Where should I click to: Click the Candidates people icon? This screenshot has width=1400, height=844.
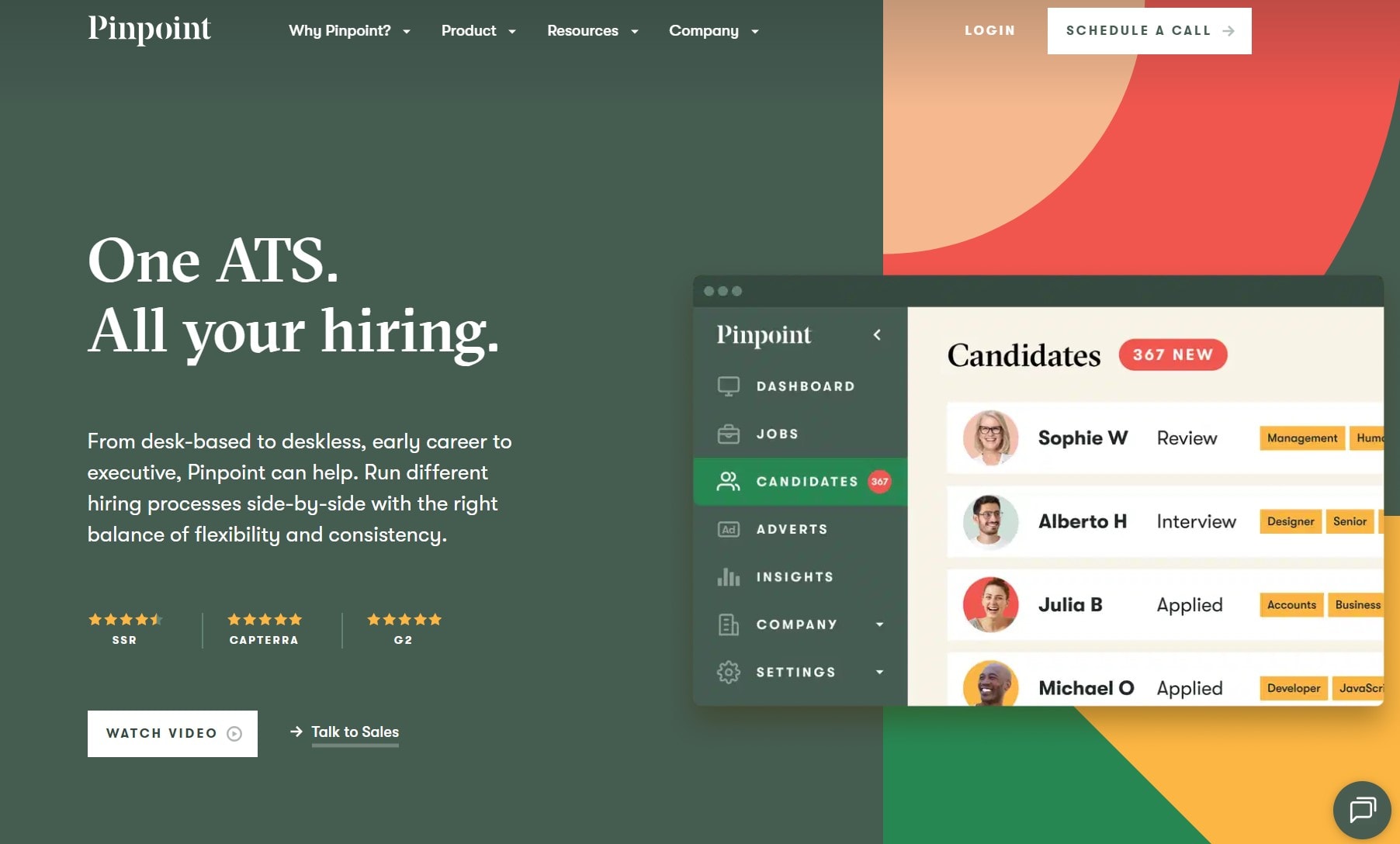point(728,481)
